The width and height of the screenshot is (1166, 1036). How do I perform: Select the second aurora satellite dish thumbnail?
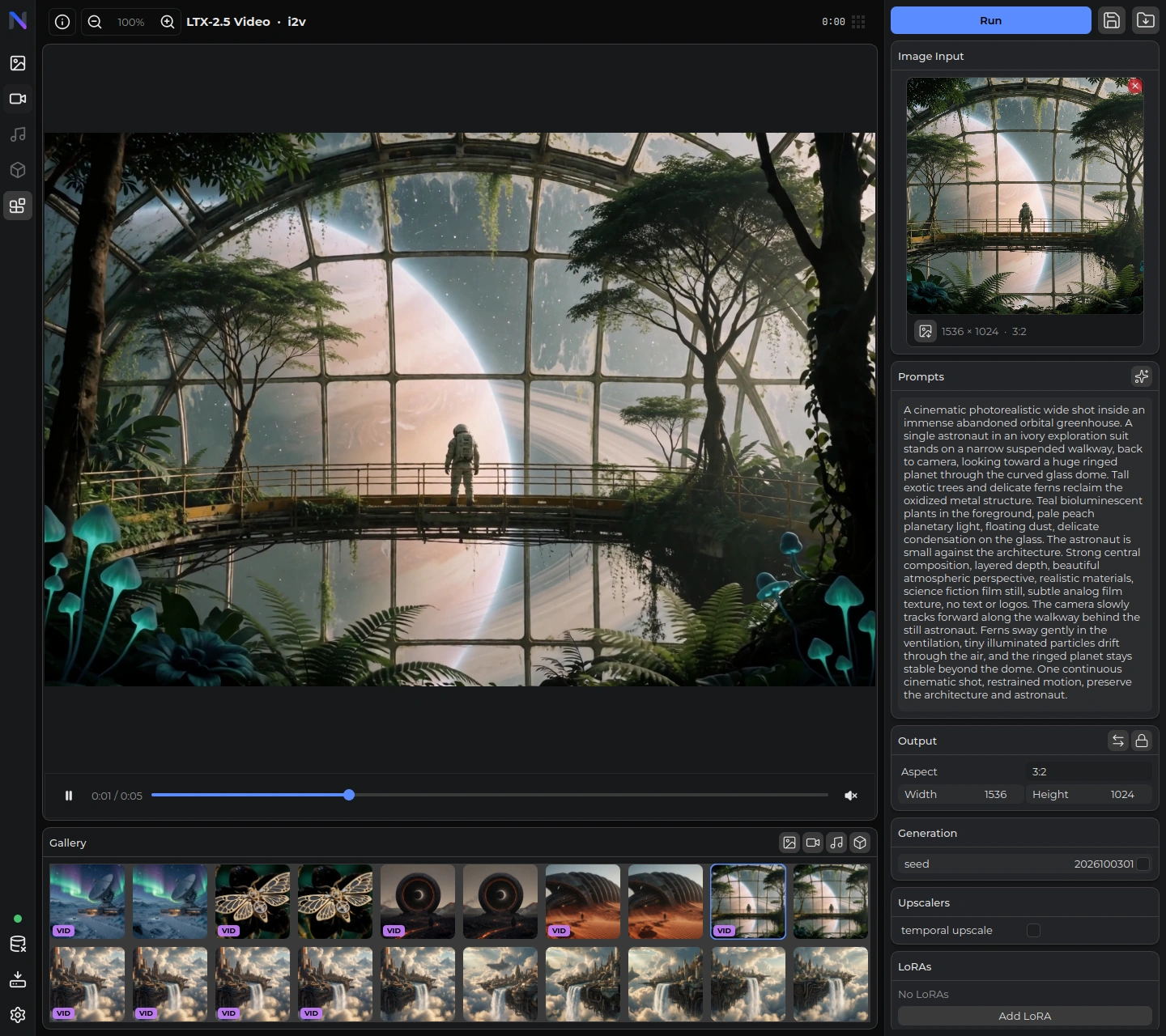pos(170,902)
